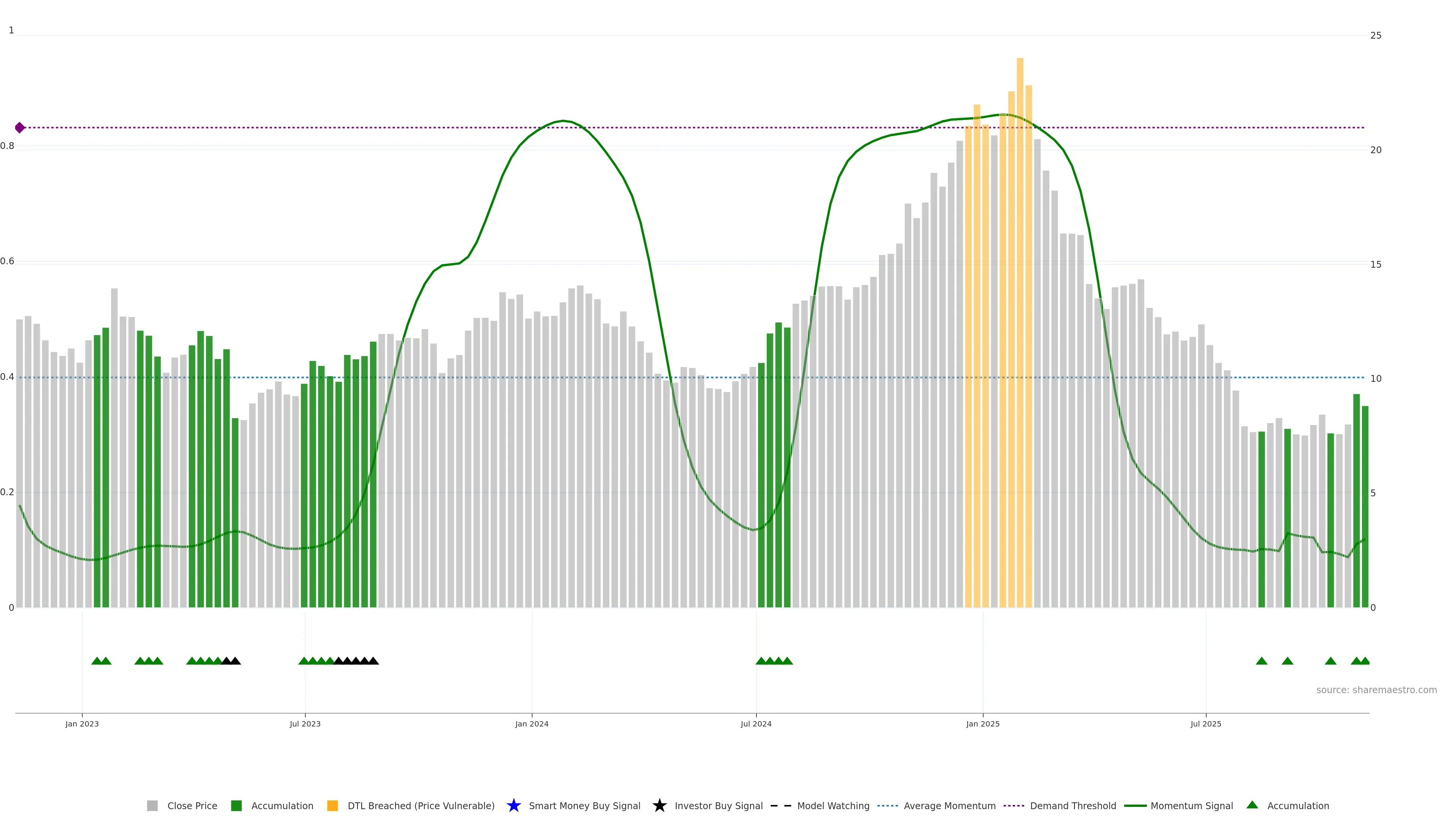The width and height of the screenshot is (1456, 819).
Task: Click the green Accumulation square legend icon
Action: click(236, 805)
